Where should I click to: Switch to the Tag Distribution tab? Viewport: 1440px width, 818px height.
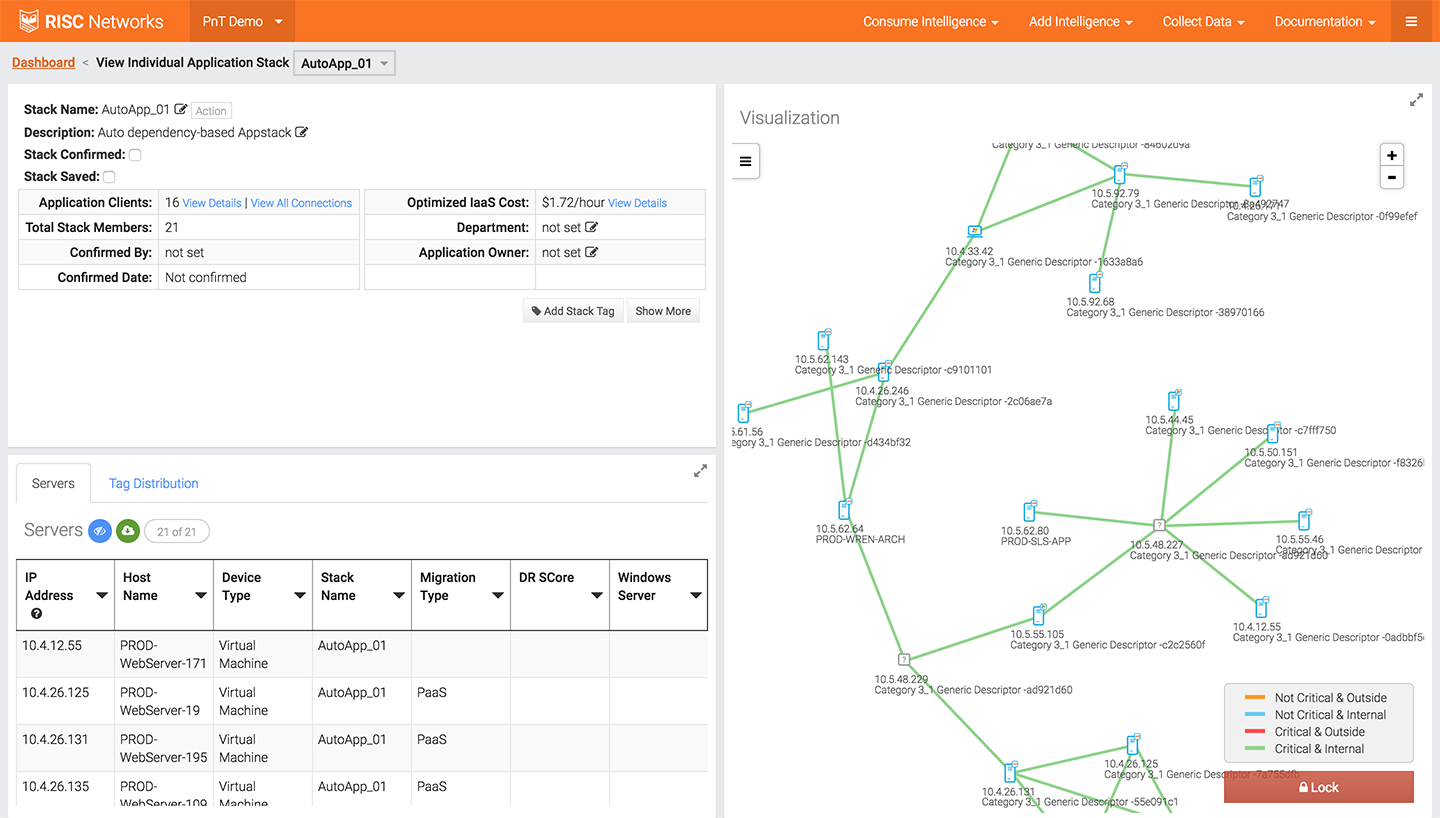tap(153, 483)
